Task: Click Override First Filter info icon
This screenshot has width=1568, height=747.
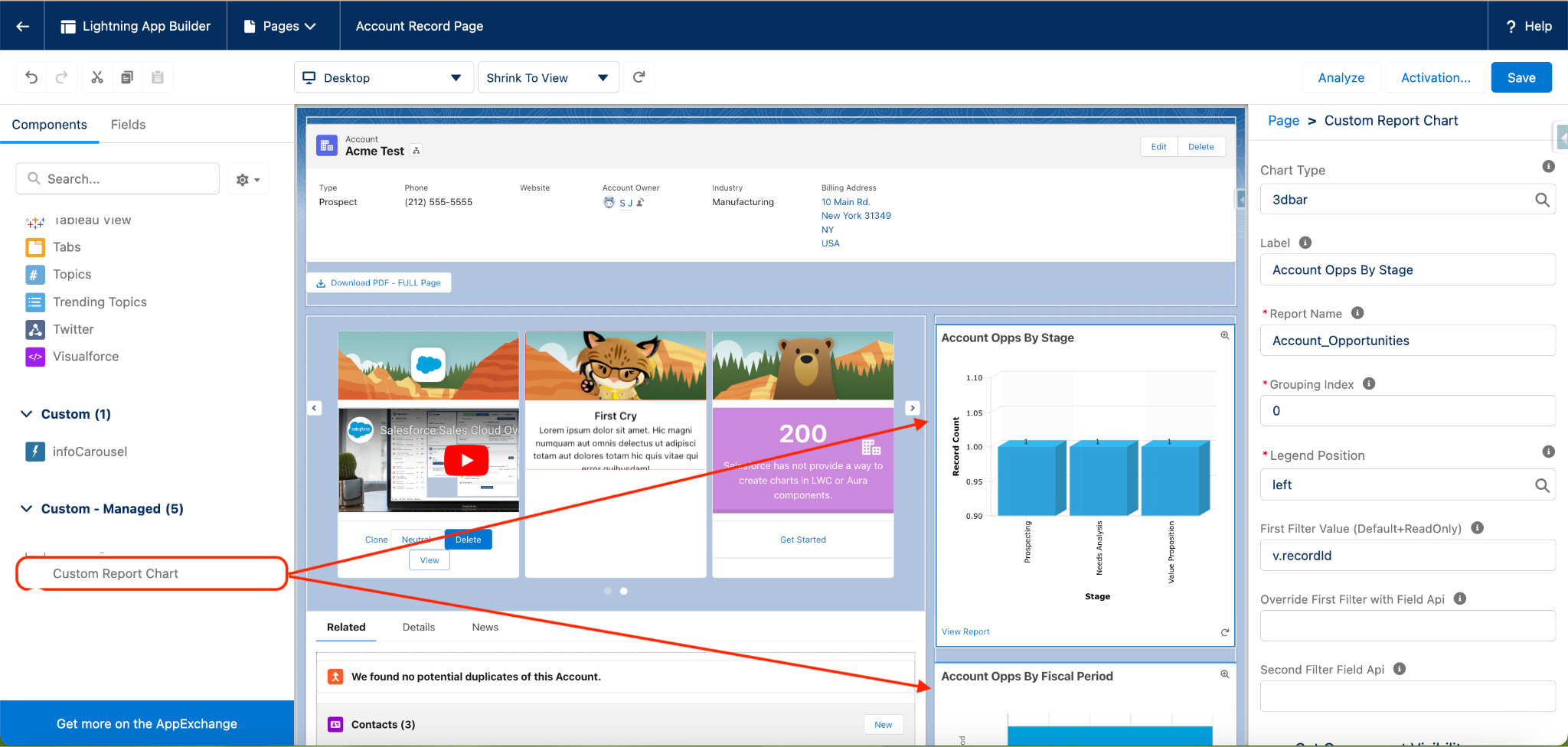Action: pos(1460,599)
